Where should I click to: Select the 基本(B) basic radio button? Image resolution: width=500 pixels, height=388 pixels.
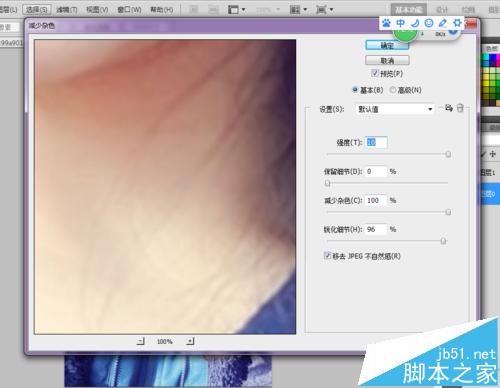point(355,90)
